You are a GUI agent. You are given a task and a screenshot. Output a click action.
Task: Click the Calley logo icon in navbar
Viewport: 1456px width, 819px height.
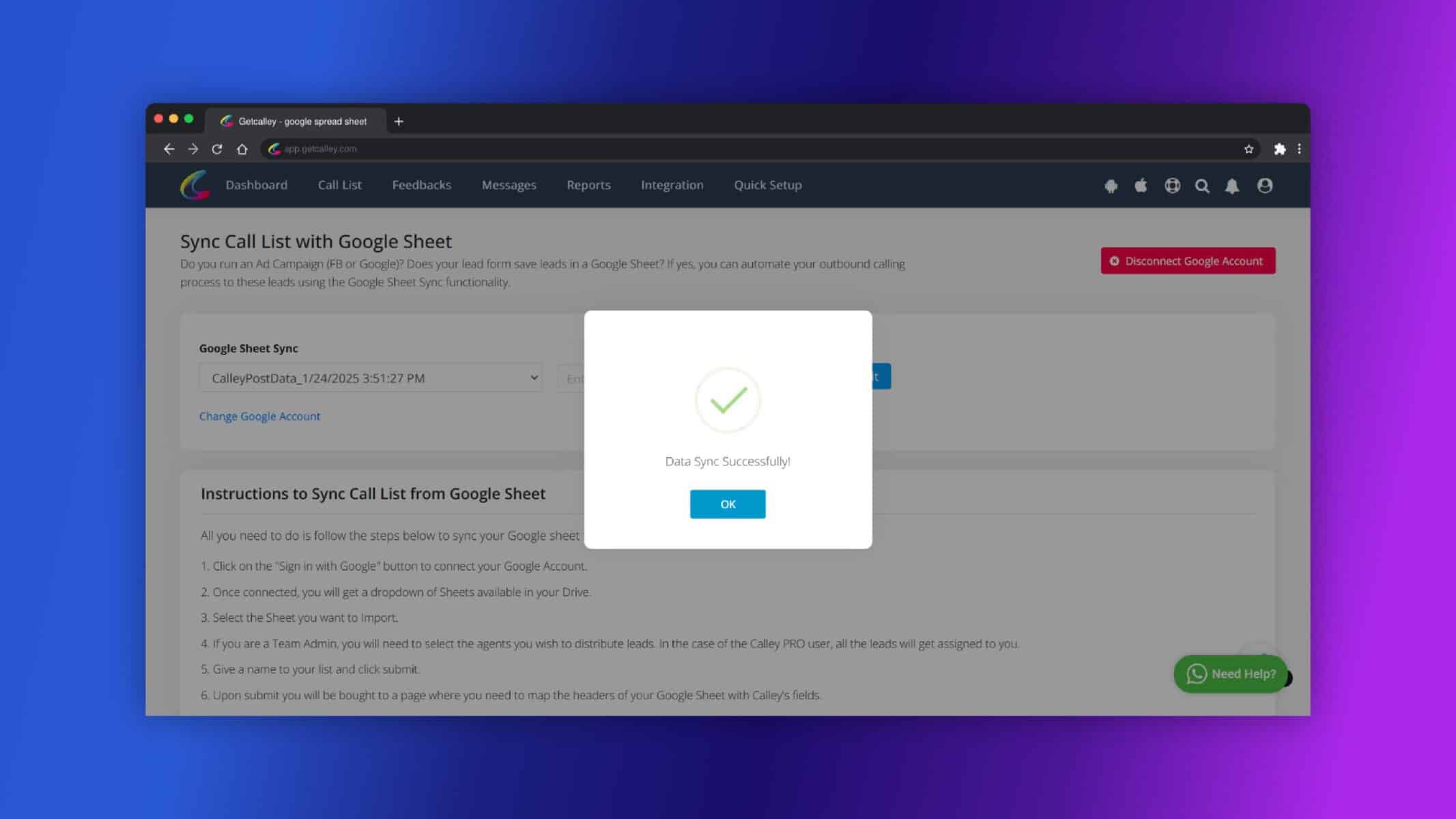point(196,185)
